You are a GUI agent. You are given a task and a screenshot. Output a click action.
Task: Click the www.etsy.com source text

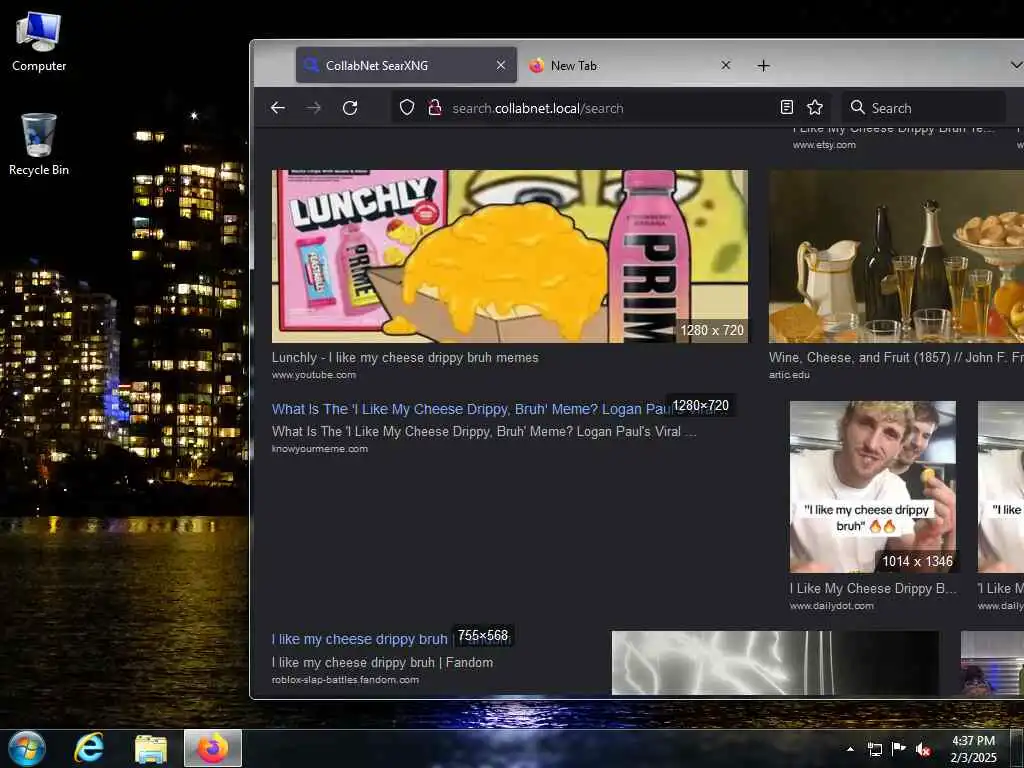824,145
